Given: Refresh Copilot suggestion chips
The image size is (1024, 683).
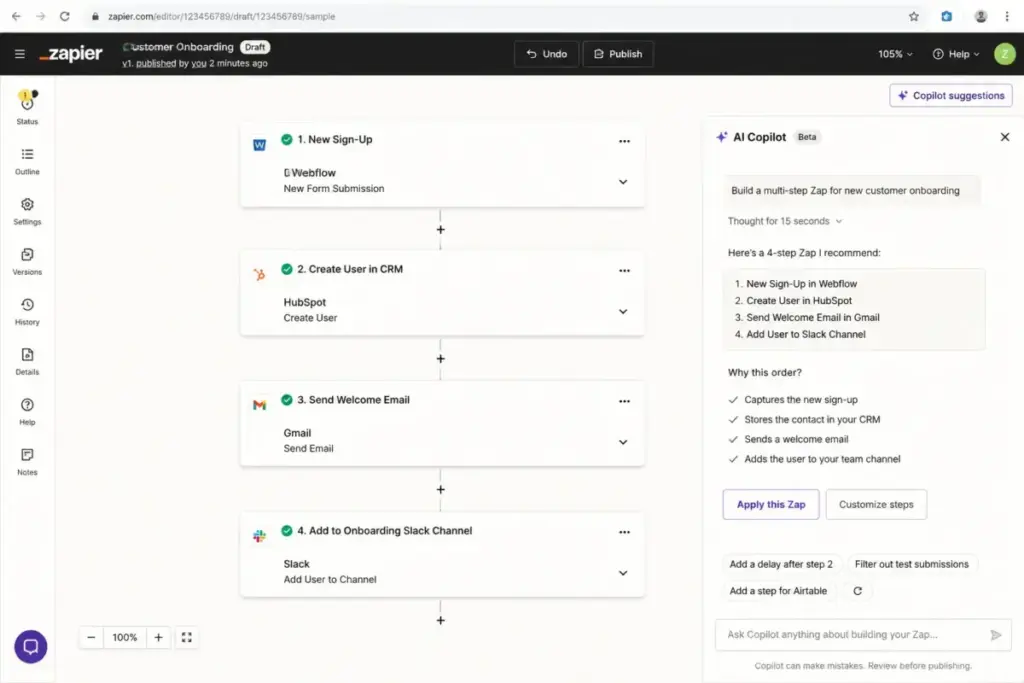Looking at the screenshot, I should pyautogui.click(x=857, y=591).
